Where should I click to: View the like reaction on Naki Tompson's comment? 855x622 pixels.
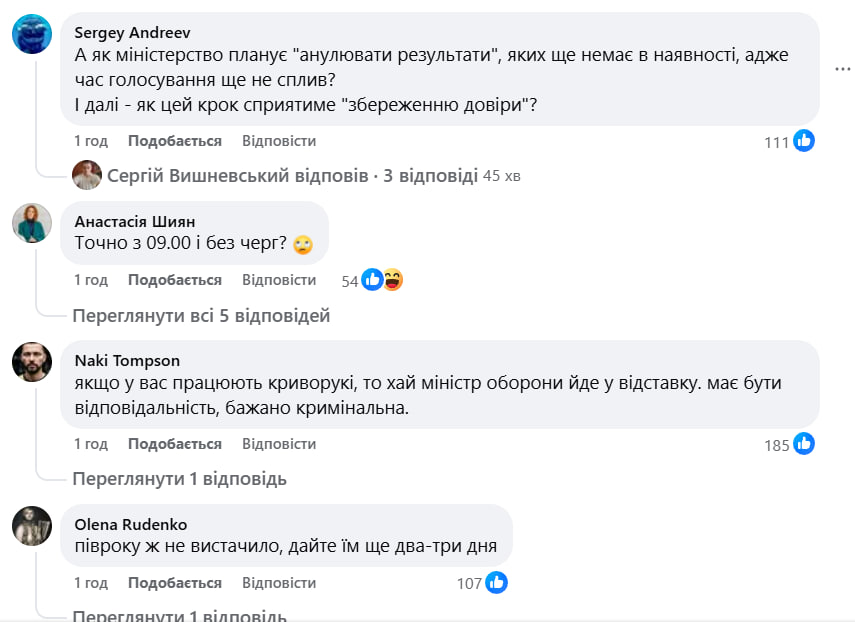point(804,444)
